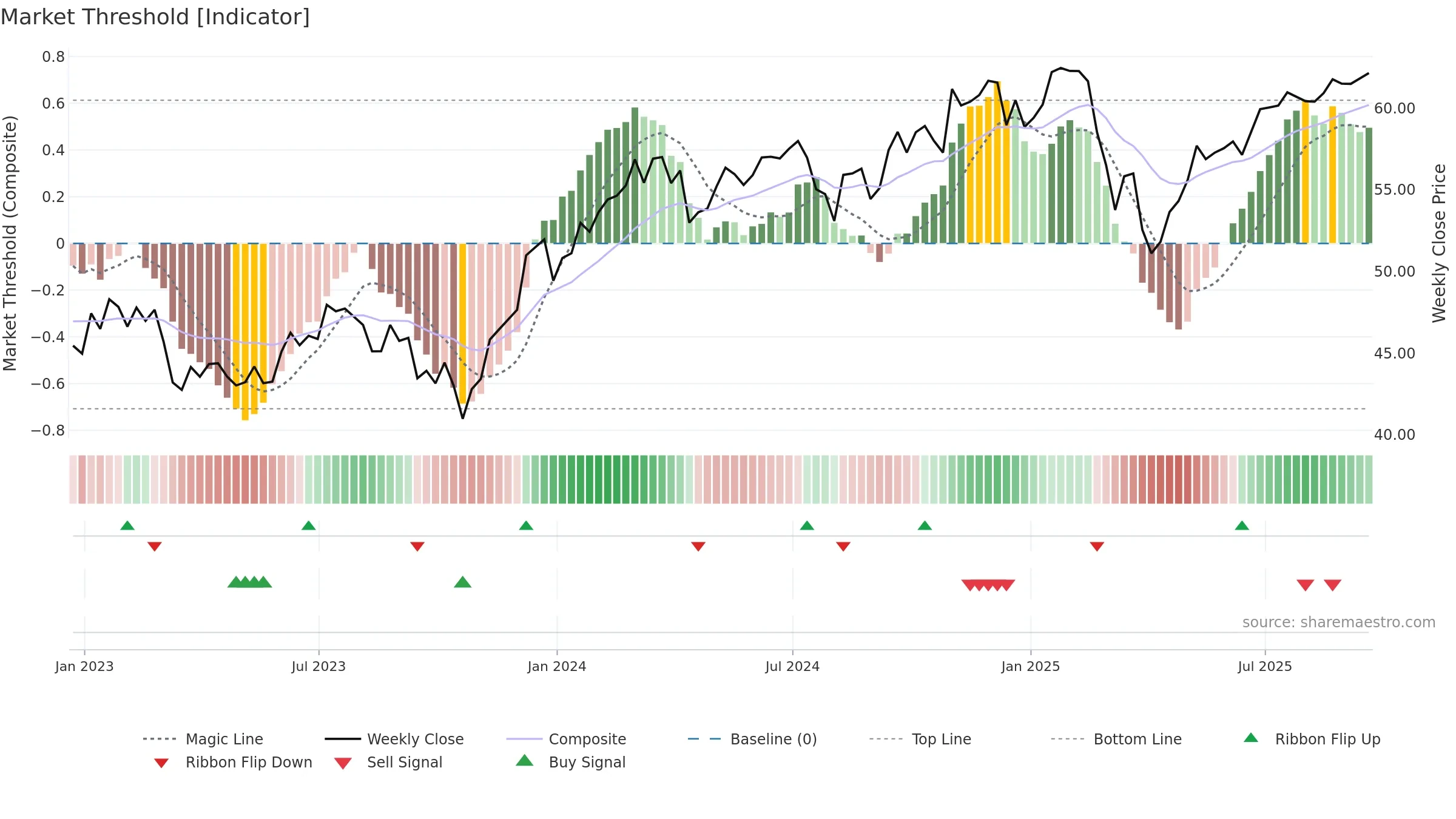Click the ribbon flip down marker in early 2023
1456x819 pixels.
[x=155, y=547]
